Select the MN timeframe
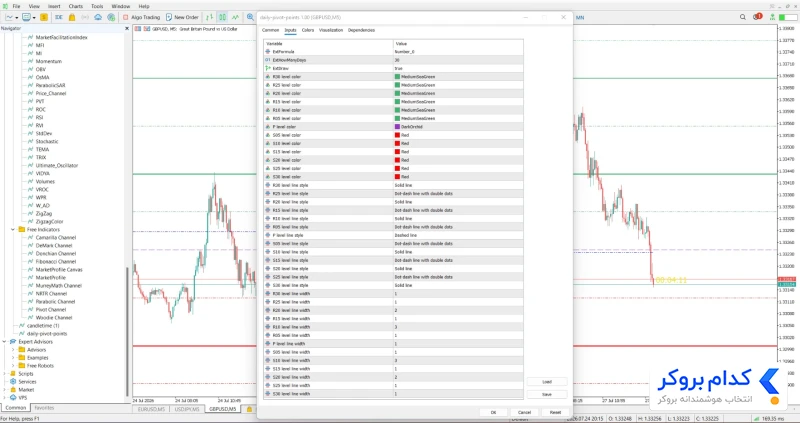 (x=580, y=17)
